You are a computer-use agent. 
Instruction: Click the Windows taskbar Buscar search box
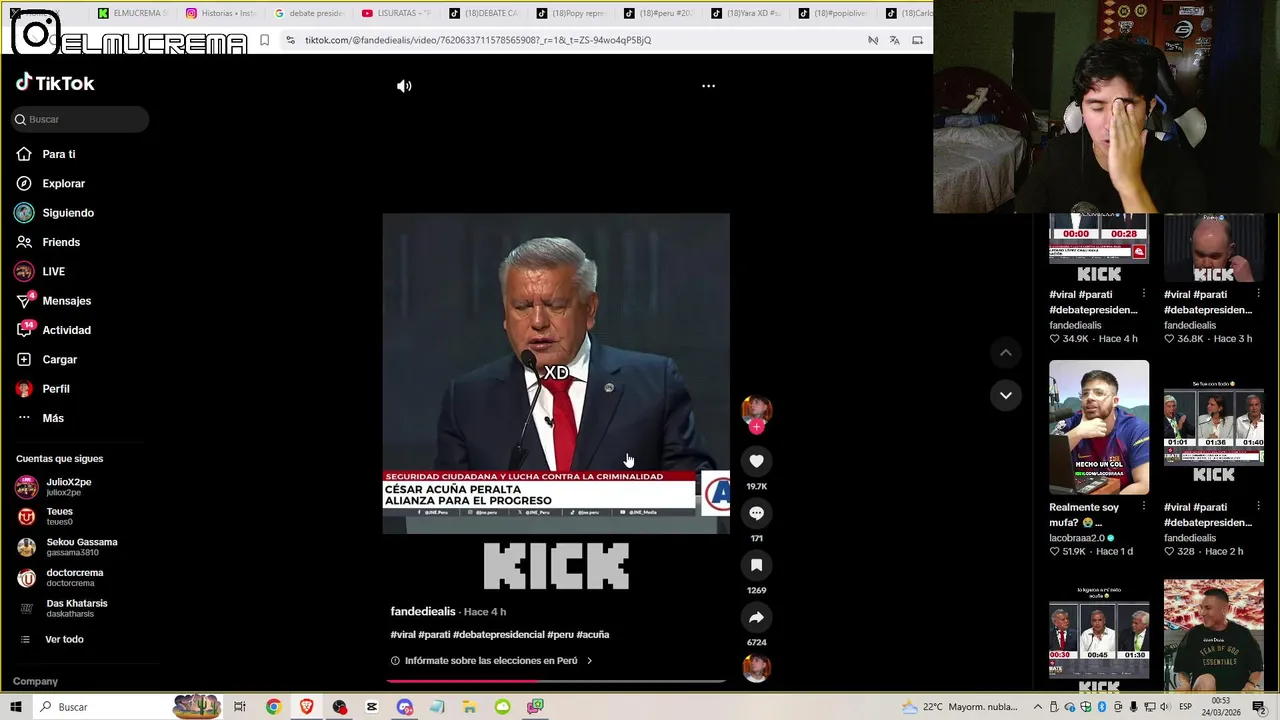100,707
